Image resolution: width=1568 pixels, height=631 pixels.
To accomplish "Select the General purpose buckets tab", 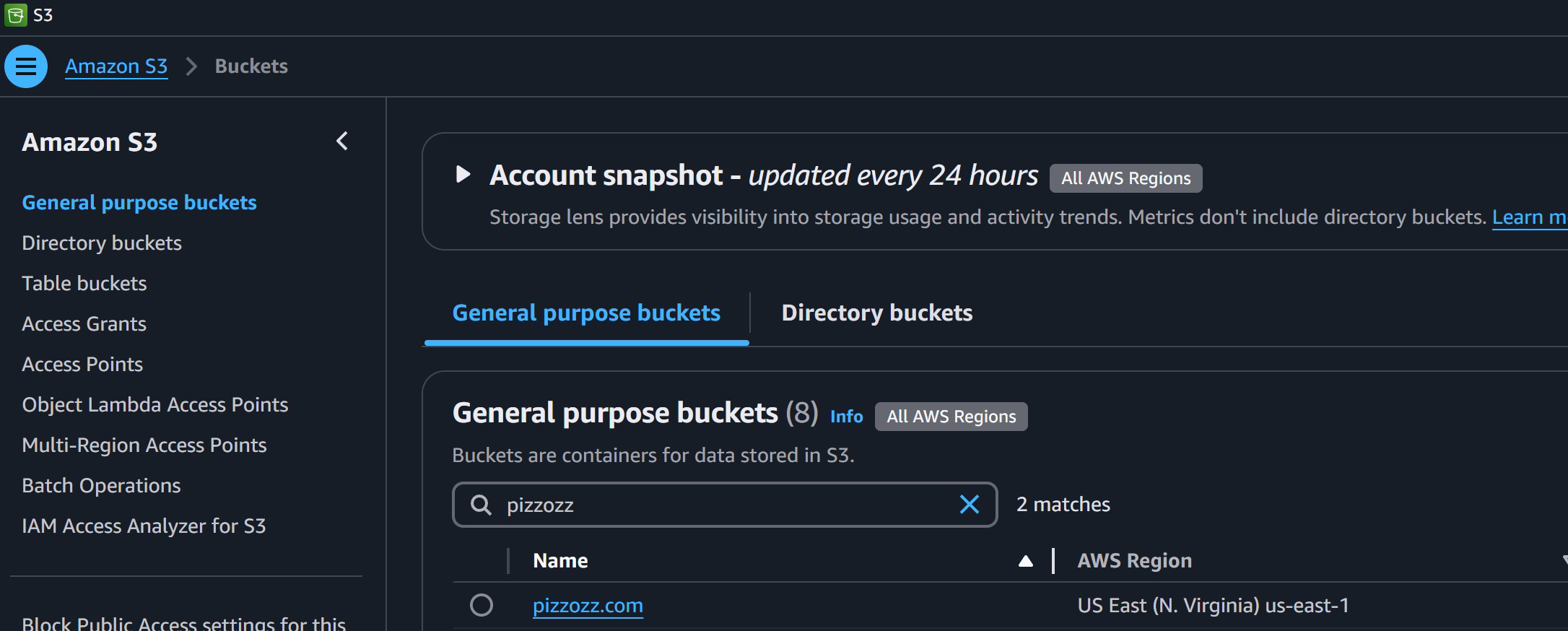I will (x=585, y=313).
